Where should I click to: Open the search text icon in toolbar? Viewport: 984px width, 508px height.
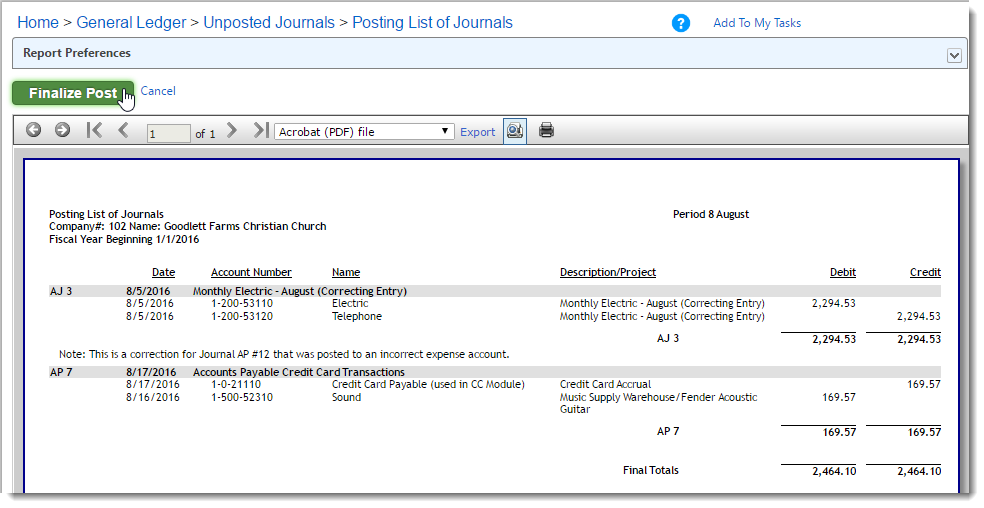tap(515, 131)
